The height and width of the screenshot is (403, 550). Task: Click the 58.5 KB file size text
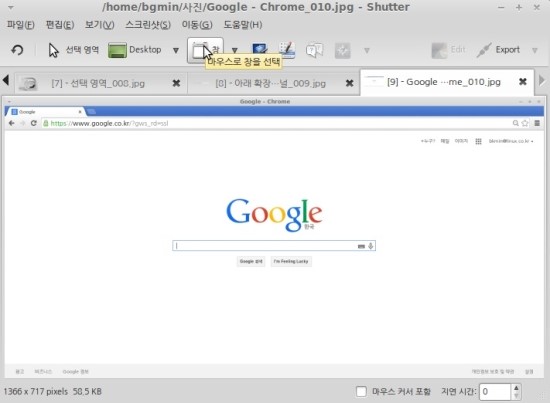coord(87,391)
